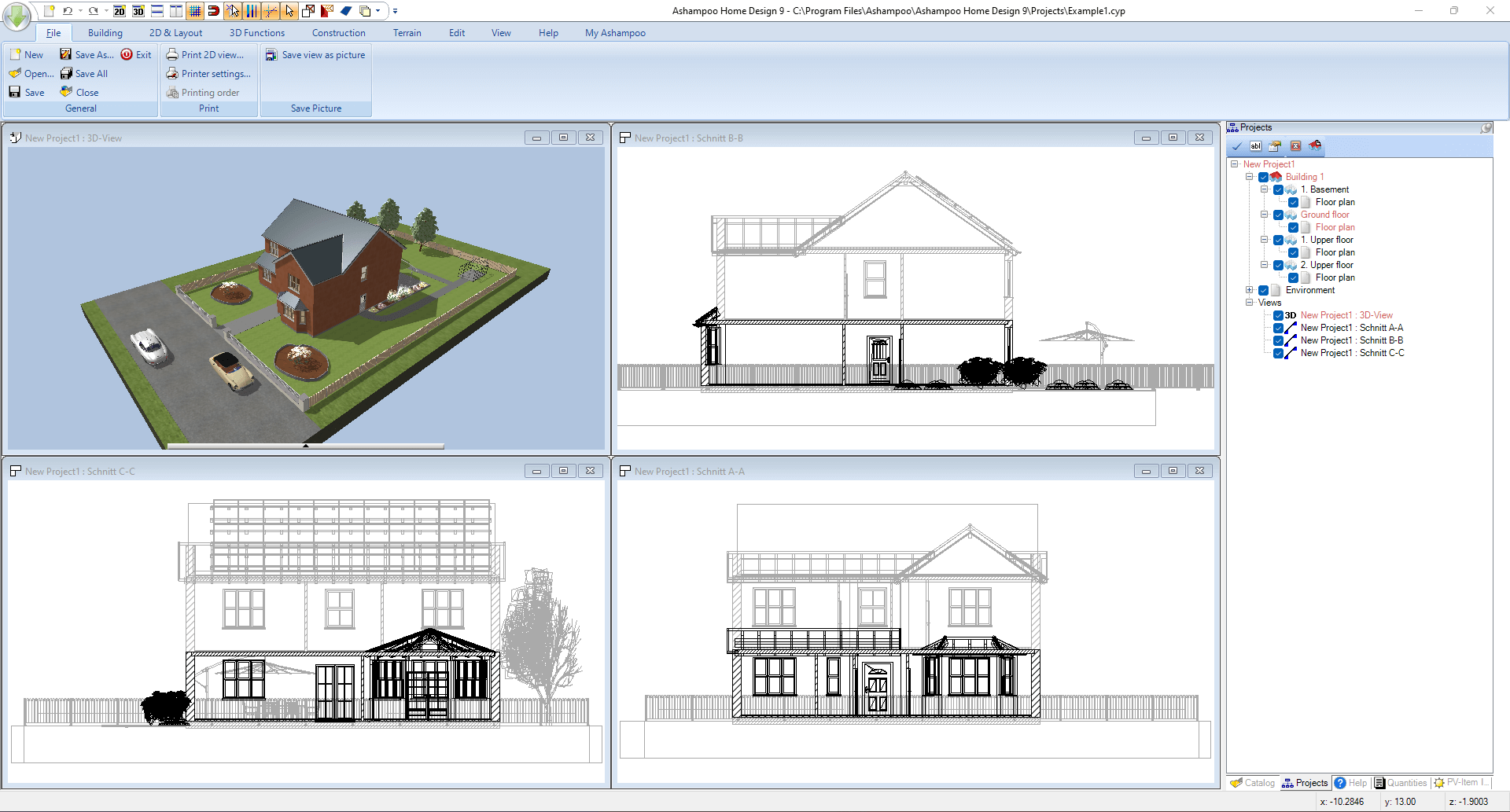Delete selected item via red X icon
This screenshot has width=1510, height=812.
point(1295,146)
